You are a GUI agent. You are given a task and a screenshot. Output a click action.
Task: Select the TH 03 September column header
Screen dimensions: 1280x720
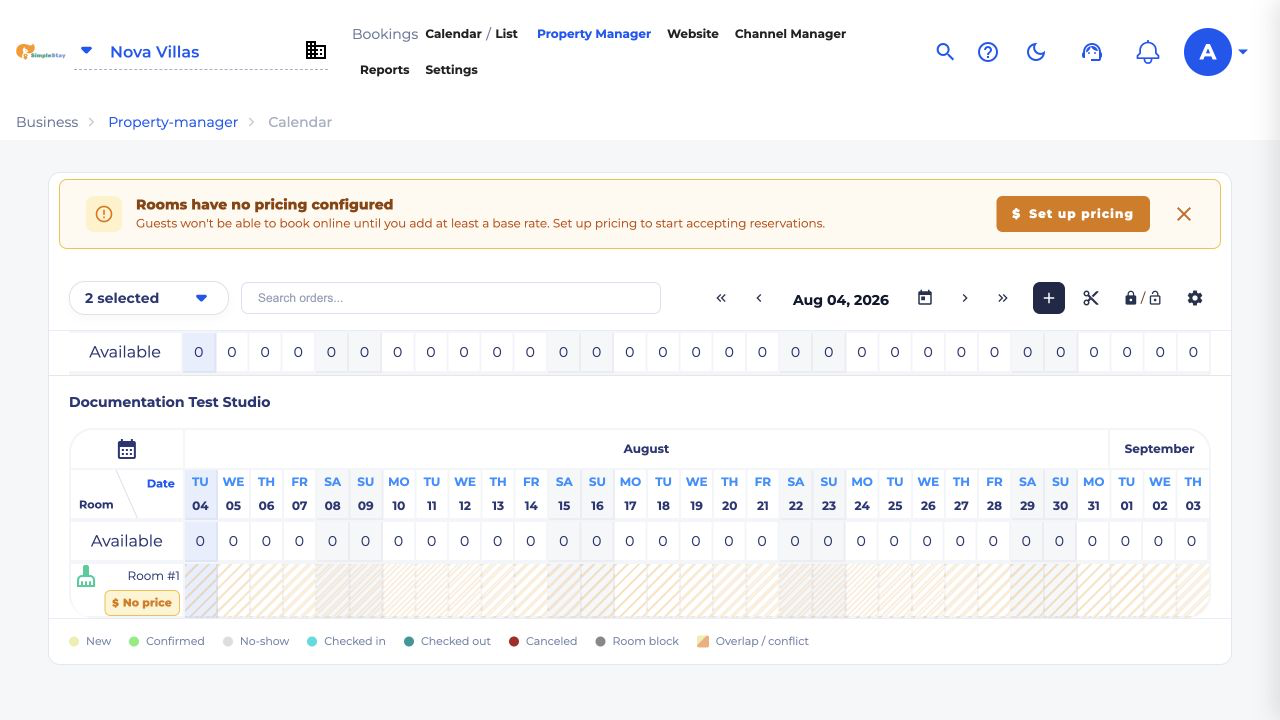click(1193, 494)
